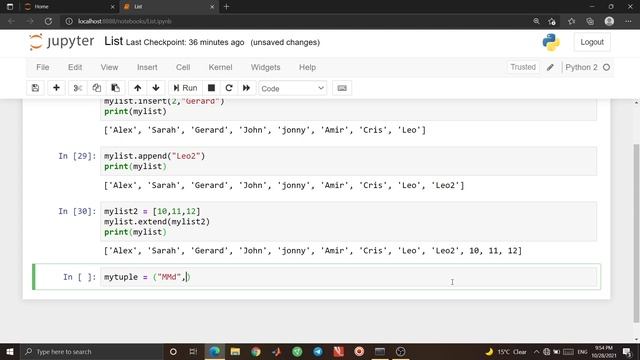Close the Home browser tab
The width and height of the screenshot is (640, 360).
(113, 7)
